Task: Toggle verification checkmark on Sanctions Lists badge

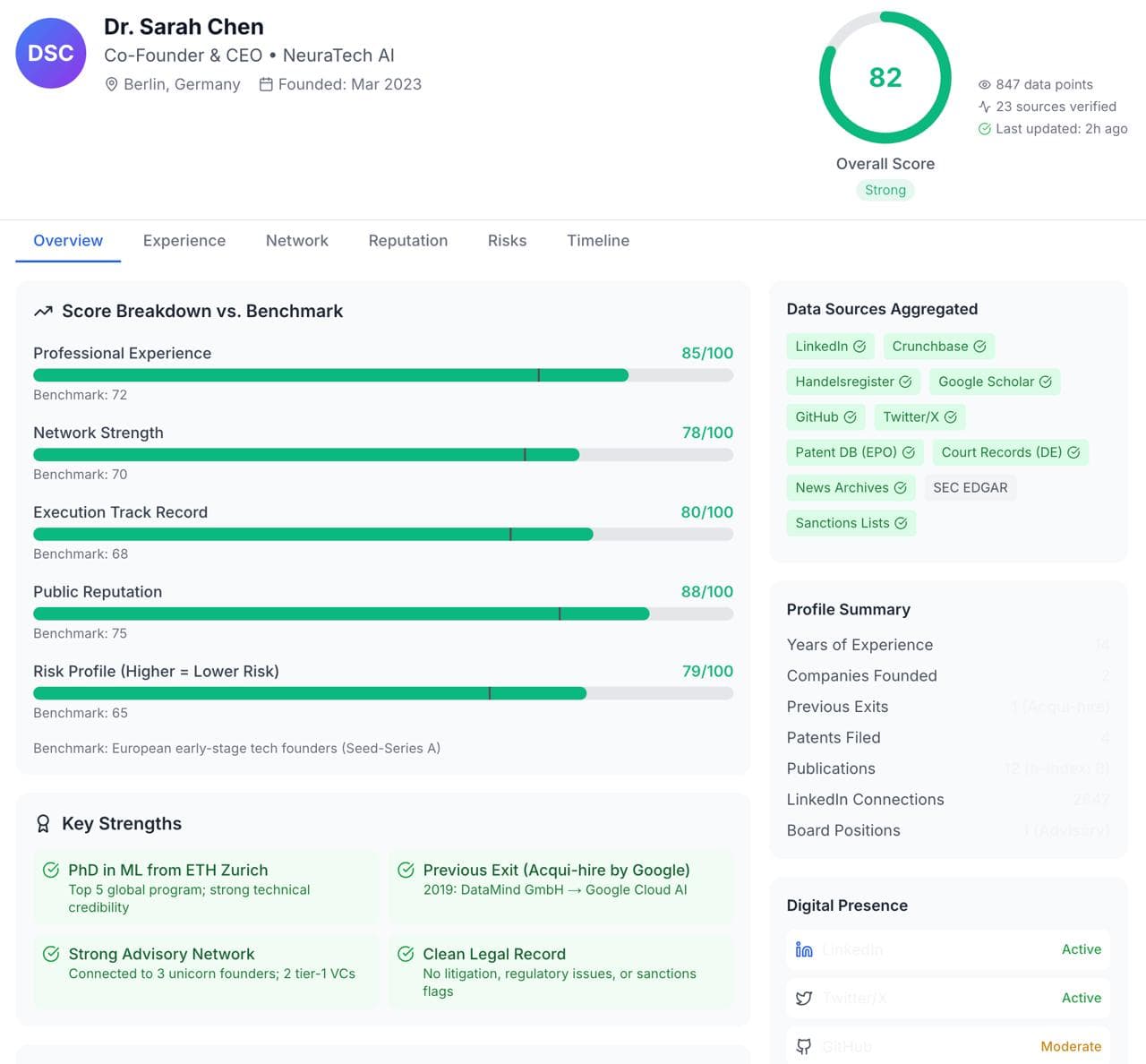Action: click(x=901, y=523)
